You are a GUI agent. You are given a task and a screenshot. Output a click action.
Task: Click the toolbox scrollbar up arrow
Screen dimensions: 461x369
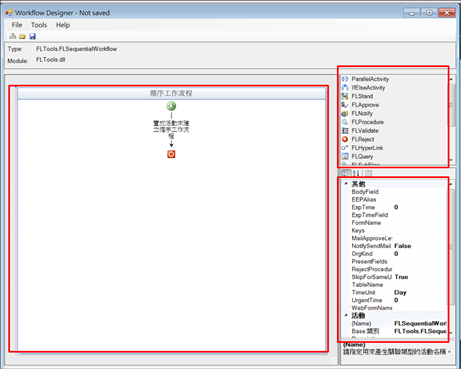(451, 79)
